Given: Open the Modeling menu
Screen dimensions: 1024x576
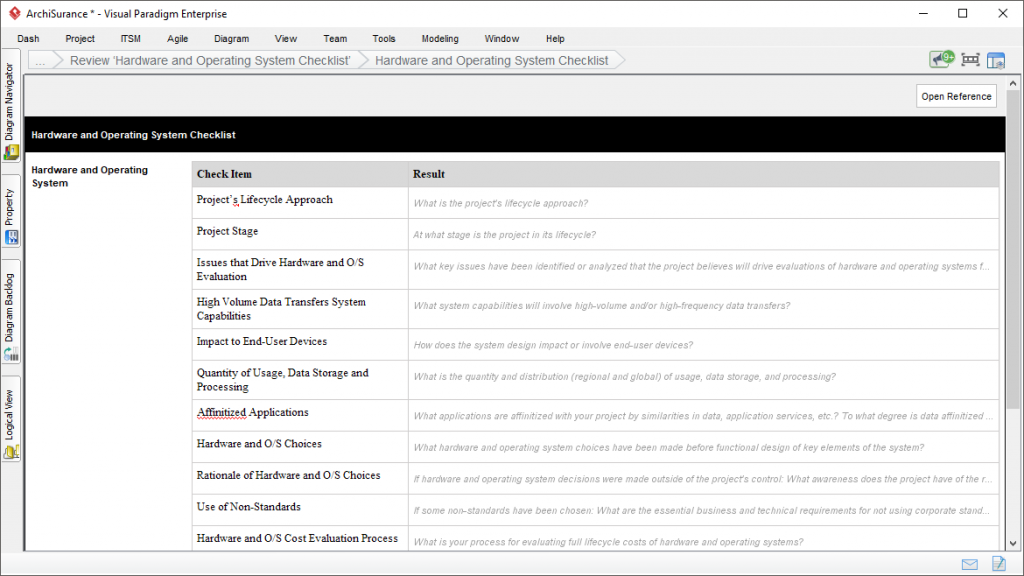Looking at the screenshot, I should click(440, 39).
